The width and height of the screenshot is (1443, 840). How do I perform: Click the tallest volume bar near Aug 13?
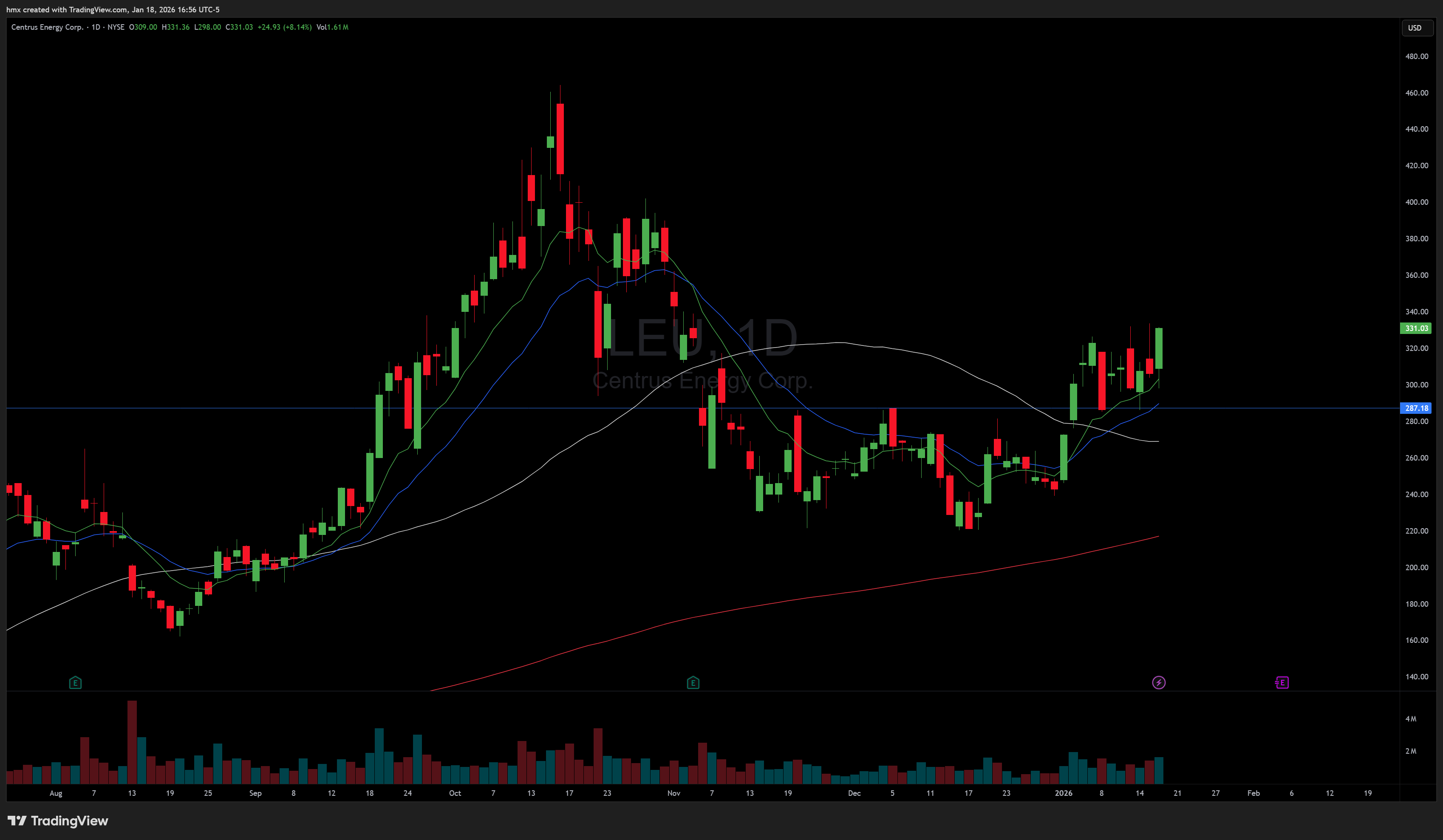click(x=132, y=741)
